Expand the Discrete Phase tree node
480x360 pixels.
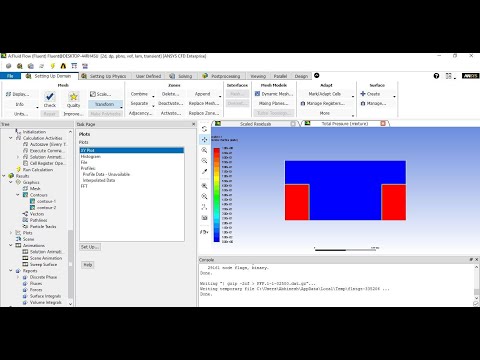18,277
